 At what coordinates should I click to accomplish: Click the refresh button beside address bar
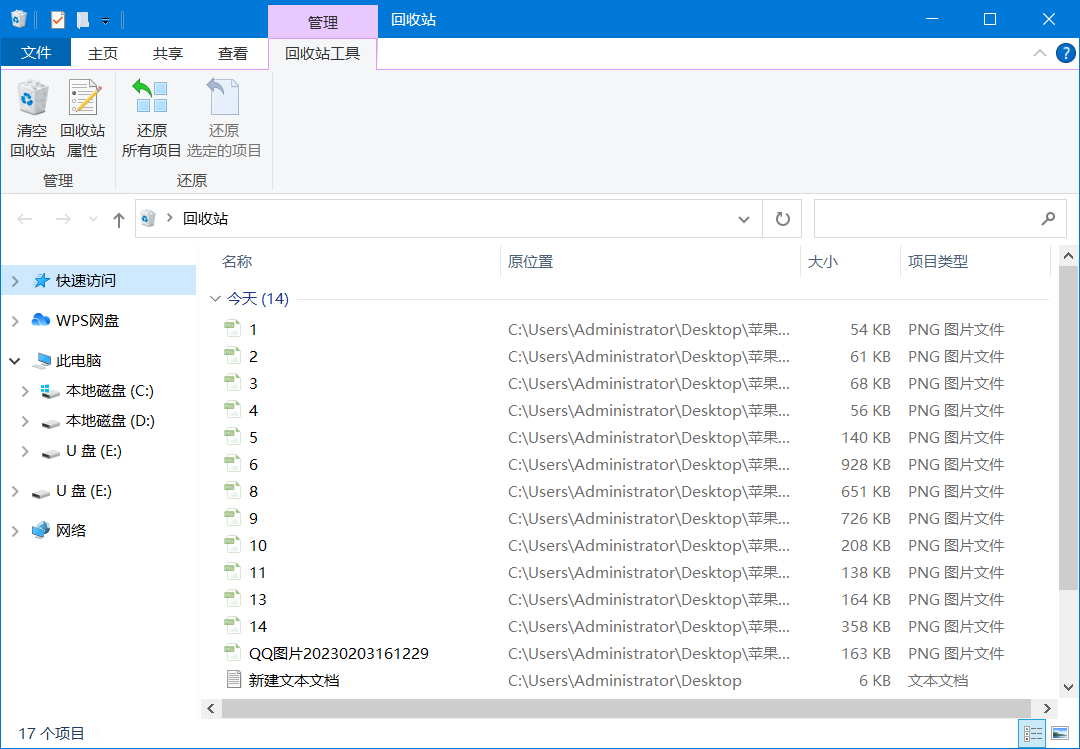[x=782, y=219]
